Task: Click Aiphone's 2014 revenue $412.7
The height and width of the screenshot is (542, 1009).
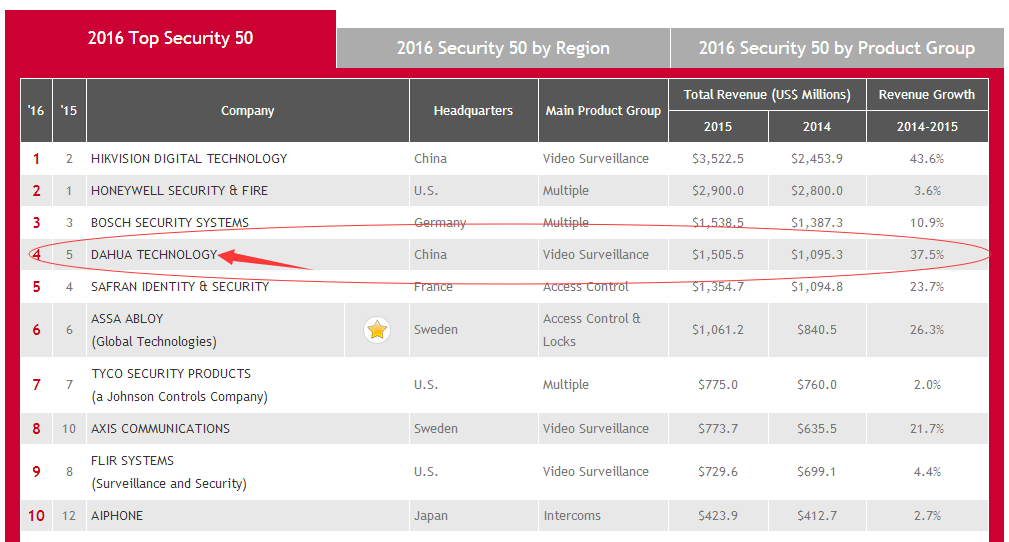Action: coord(817,516)
